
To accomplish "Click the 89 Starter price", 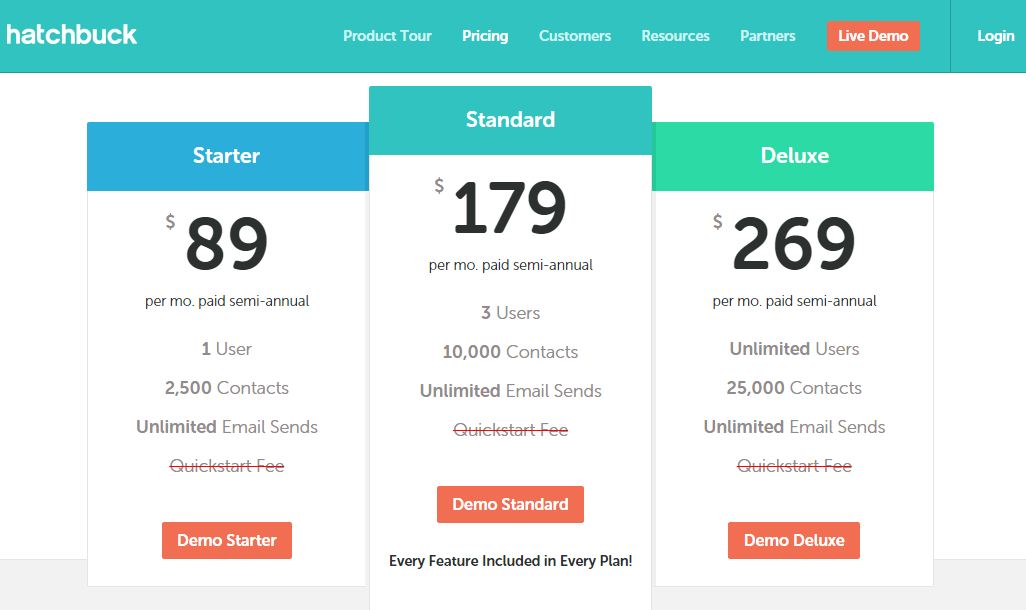I will pyautogui.click(x=226, y=244).
